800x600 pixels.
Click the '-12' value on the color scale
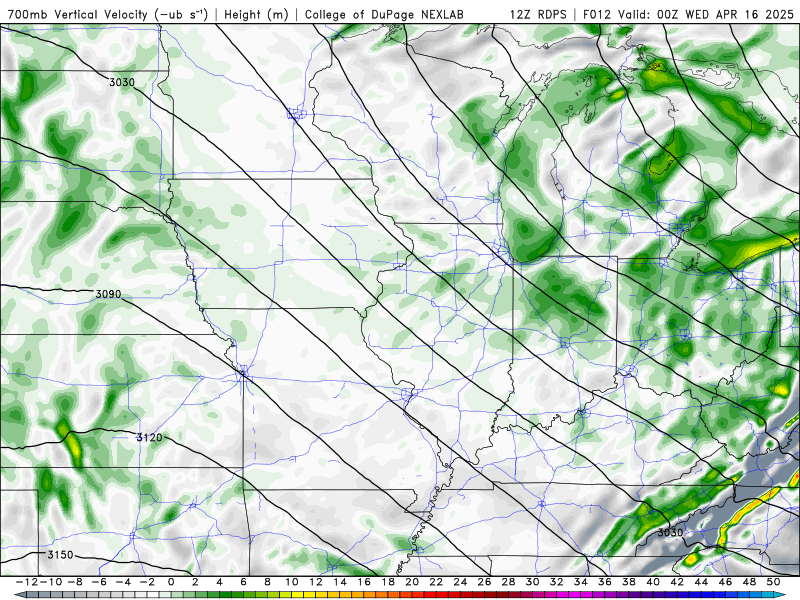27,582
